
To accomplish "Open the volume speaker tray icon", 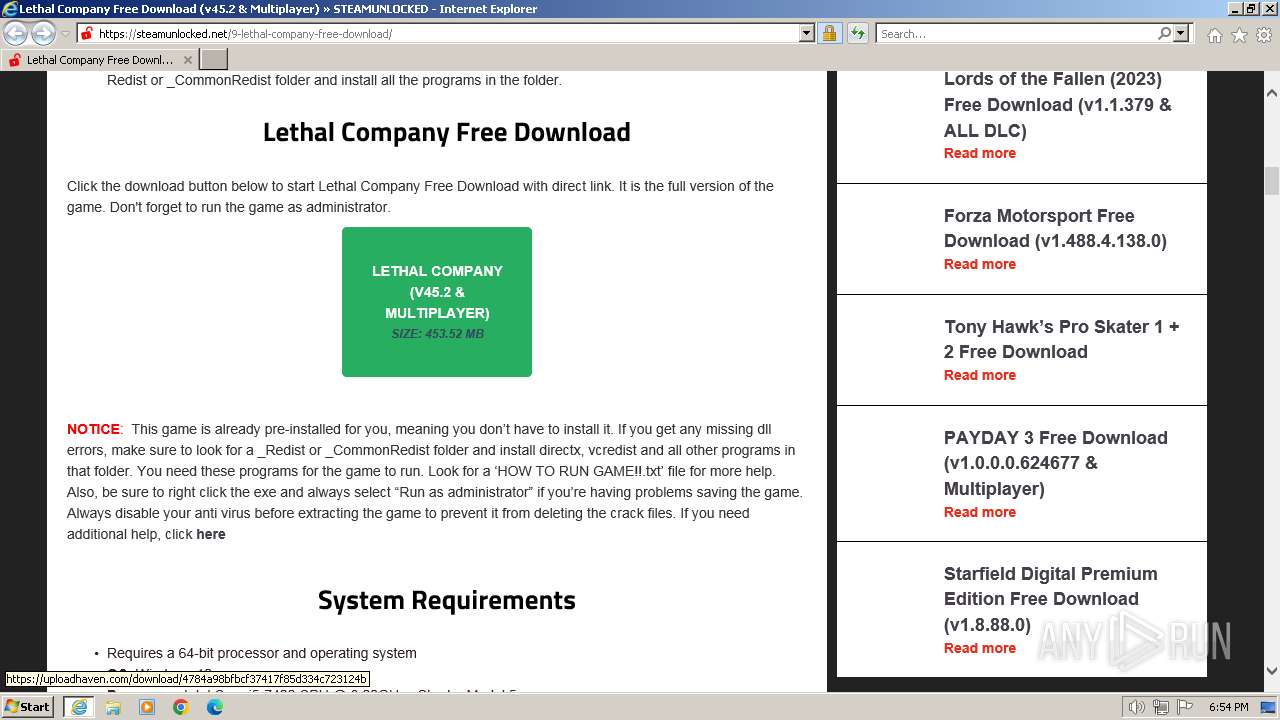I will click(x=1137, y=707).
